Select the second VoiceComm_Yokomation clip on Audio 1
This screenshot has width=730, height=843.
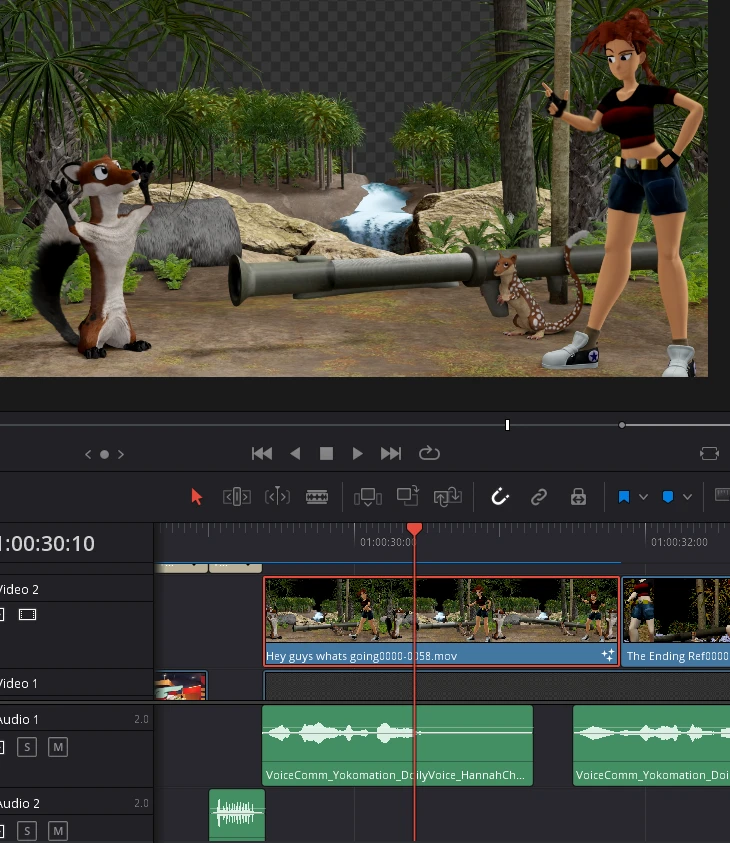[652, 745]
